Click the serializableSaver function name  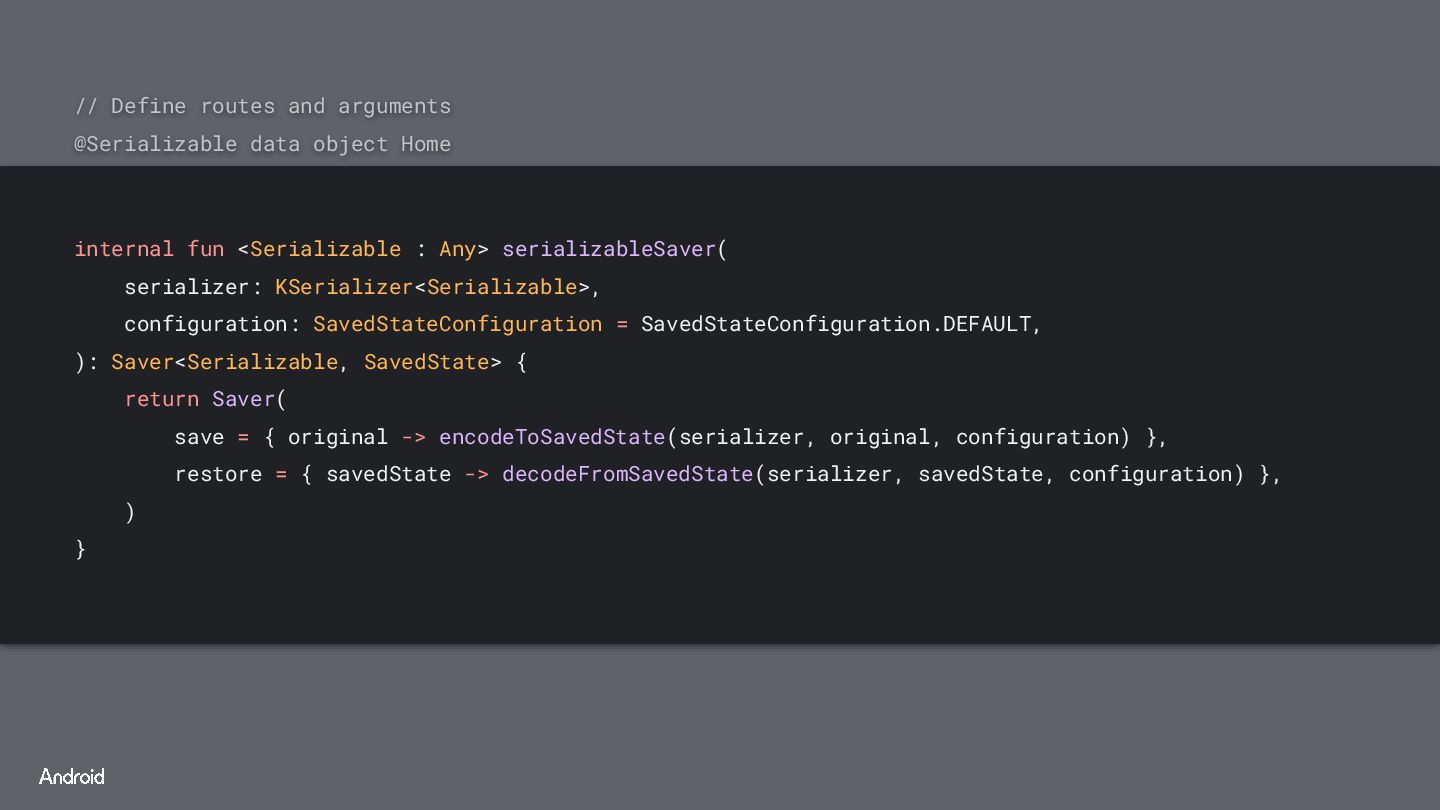(609, 249)
